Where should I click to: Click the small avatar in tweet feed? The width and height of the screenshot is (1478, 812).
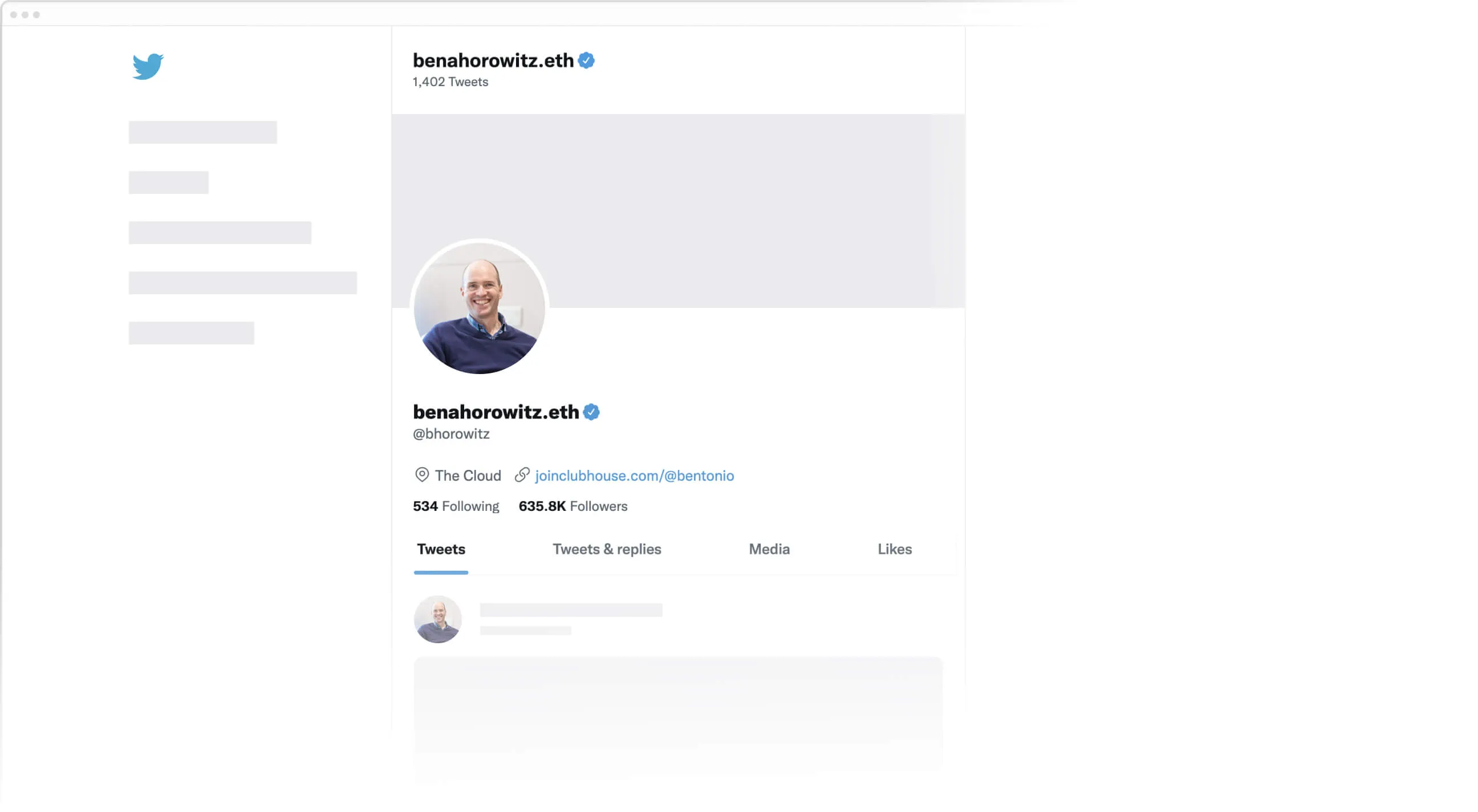[x=438, y=620]
